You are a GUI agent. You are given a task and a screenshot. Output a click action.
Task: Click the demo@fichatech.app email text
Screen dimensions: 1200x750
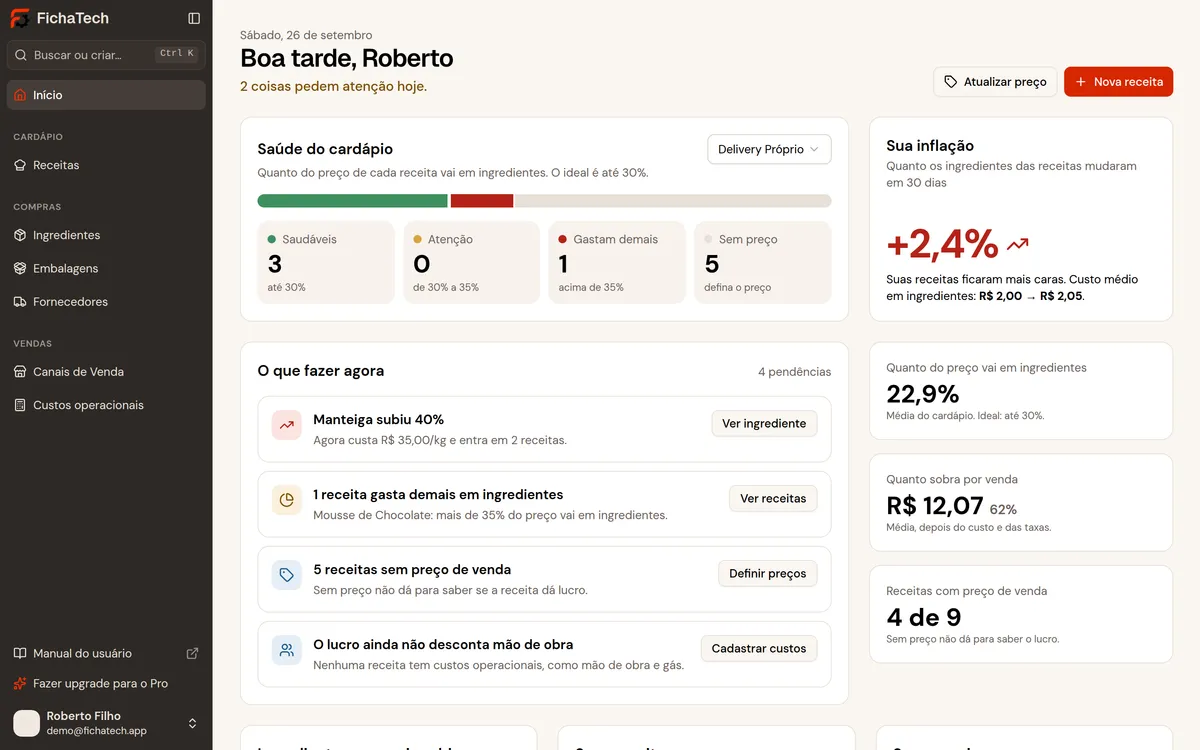pyautogui.click(x=97, y=731)
